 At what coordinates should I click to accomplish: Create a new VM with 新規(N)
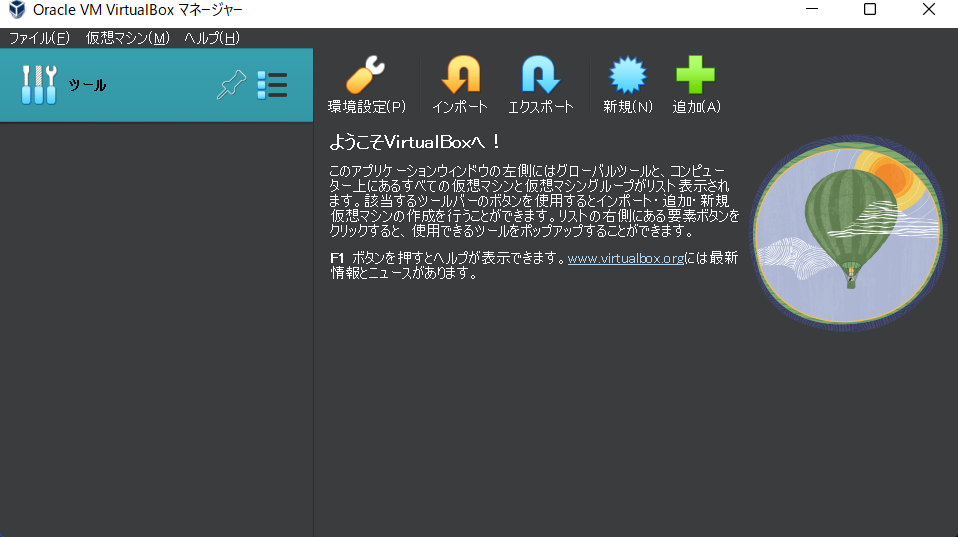(x=627, y=84)
